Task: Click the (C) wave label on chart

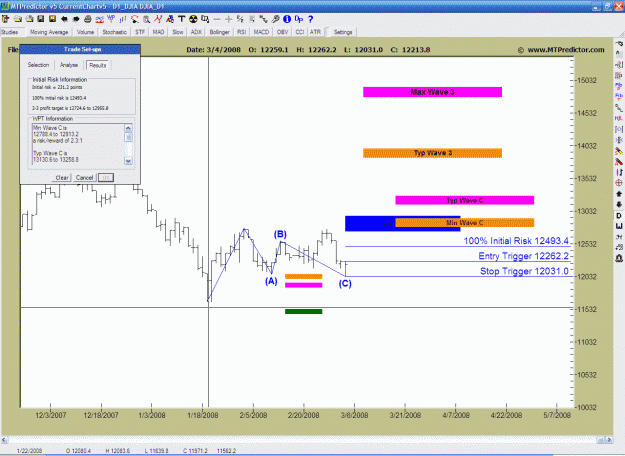Action: coord(345,284)
